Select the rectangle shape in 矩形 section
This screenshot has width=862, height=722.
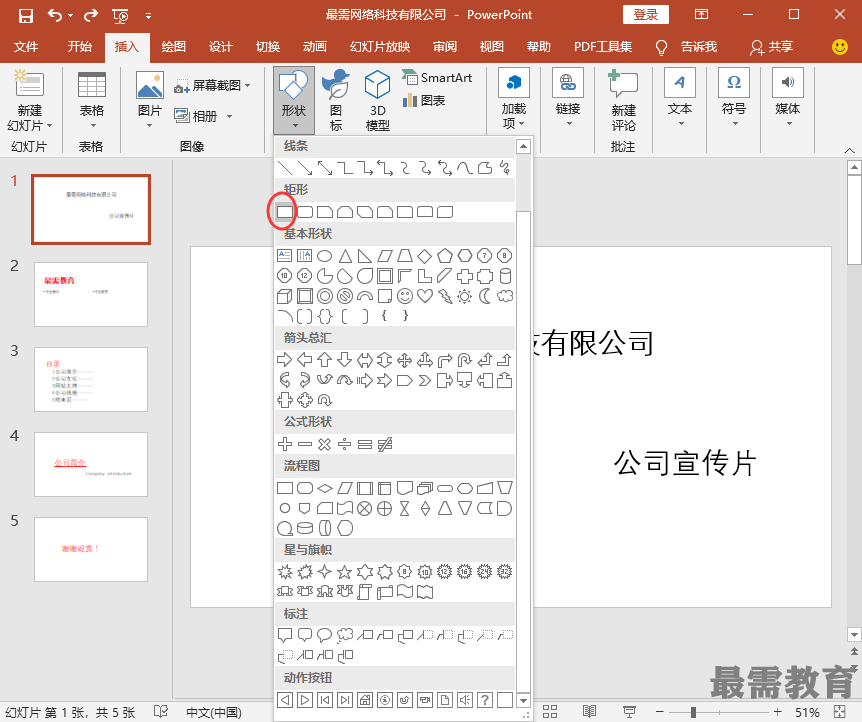point(285,212)
